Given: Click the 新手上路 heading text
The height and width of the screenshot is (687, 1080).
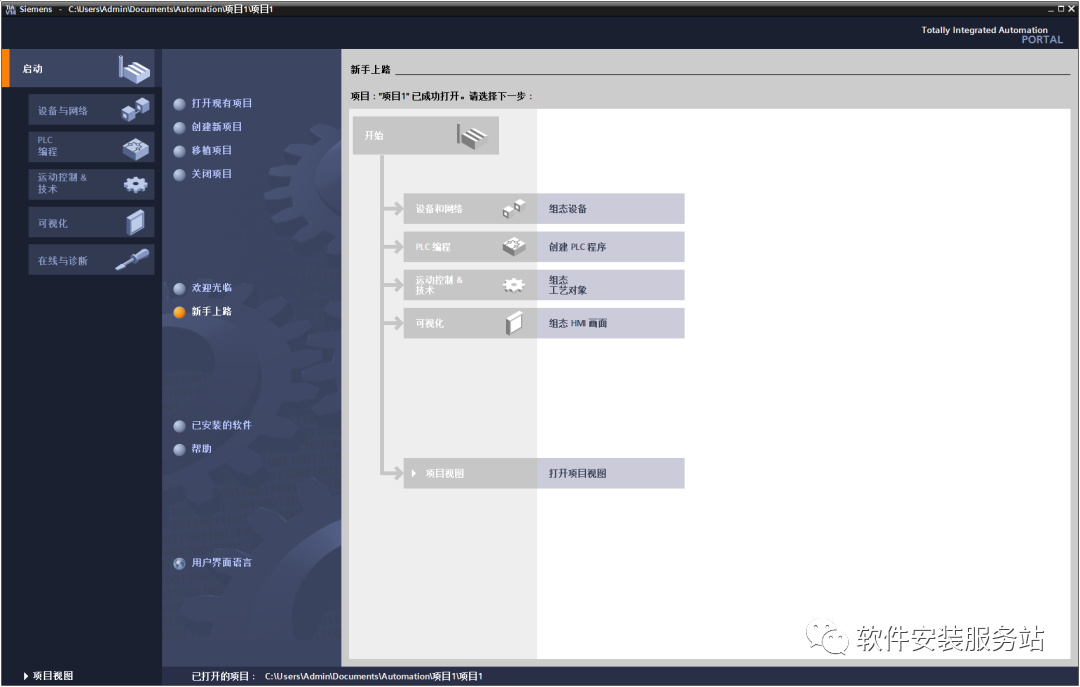Looking at the screenshot, I should pos(371,70).
